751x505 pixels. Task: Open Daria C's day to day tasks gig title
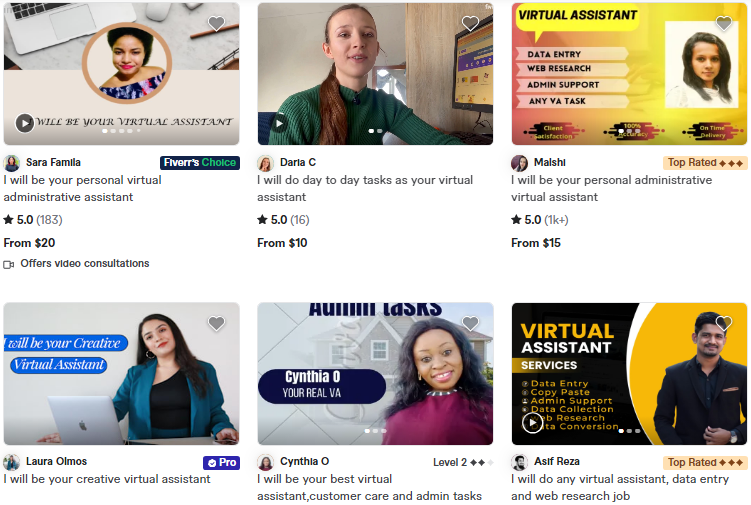click(365, 188)
